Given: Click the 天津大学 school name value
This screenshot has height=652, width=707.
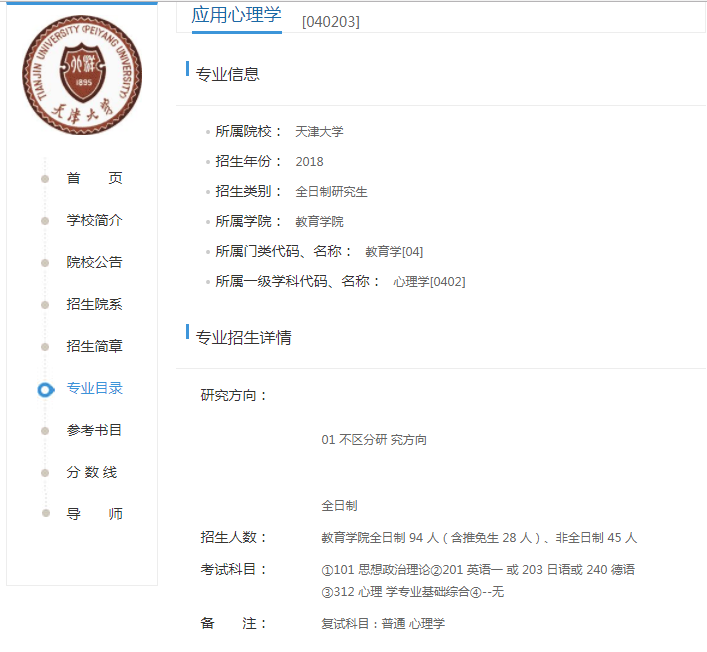Looking at the screenshot, I should [x=319, y=132].
